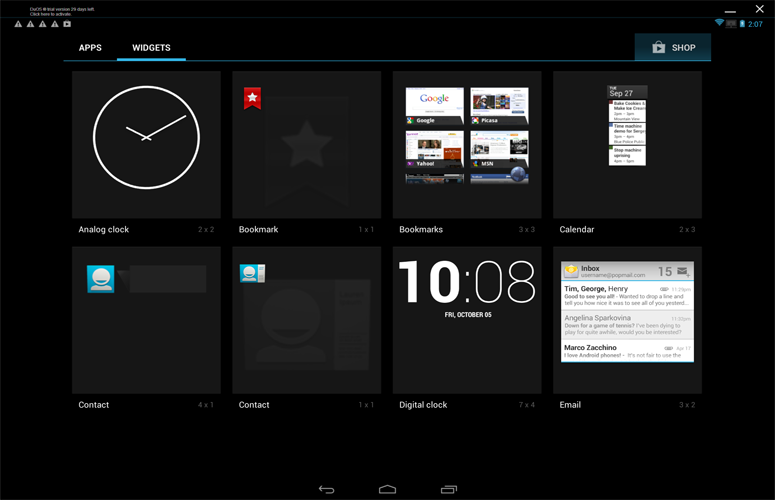Click the 'Marco Zacchino' email row
The image size is (775, 500).
[627, 350]
